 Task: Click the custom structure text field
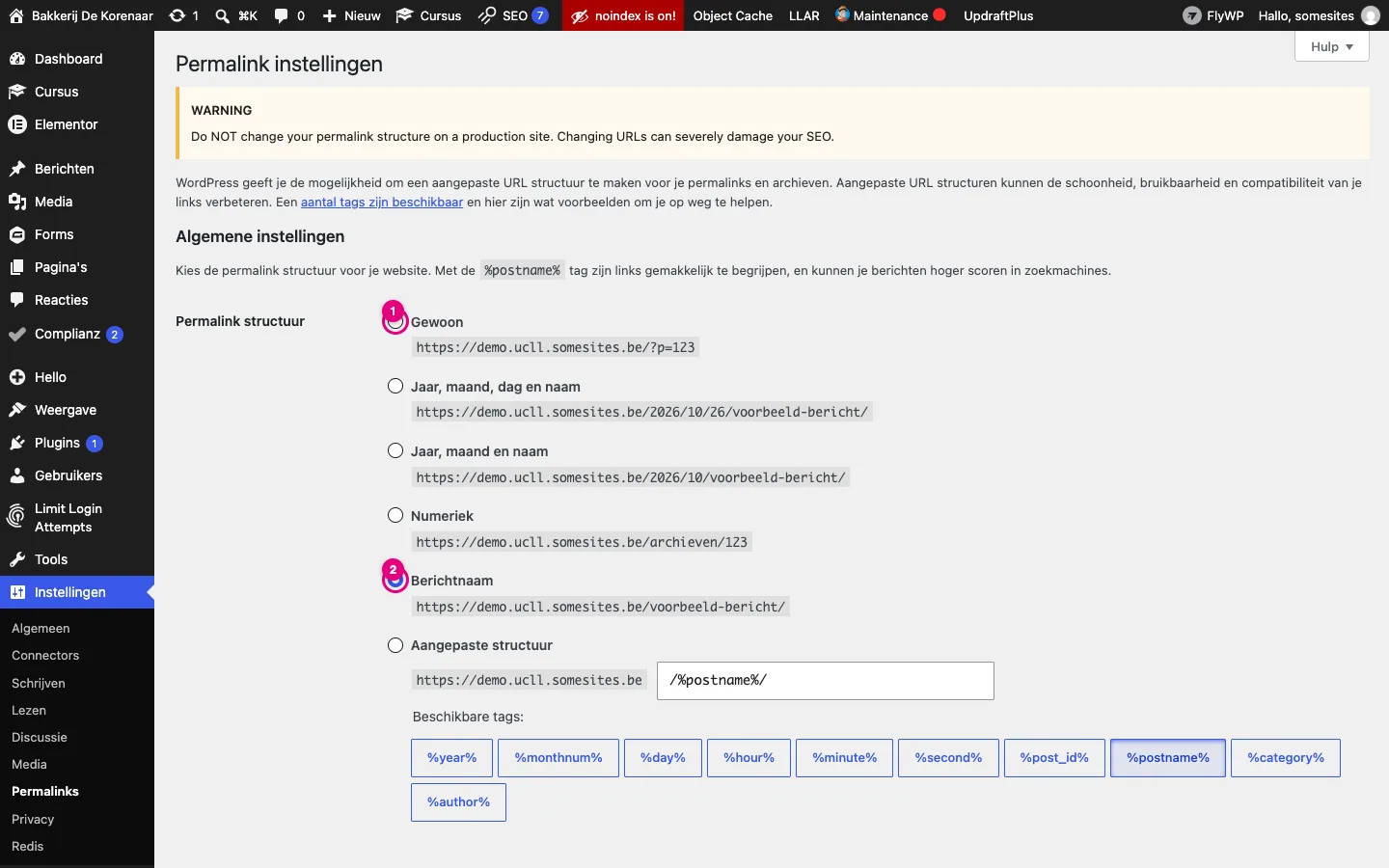pos(826,681)
